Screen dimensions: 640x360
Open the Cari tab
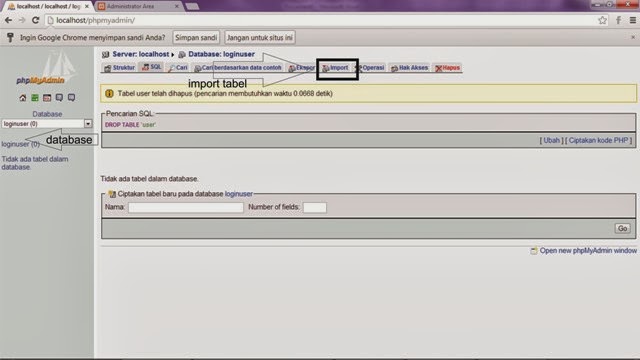pos(178,68)
